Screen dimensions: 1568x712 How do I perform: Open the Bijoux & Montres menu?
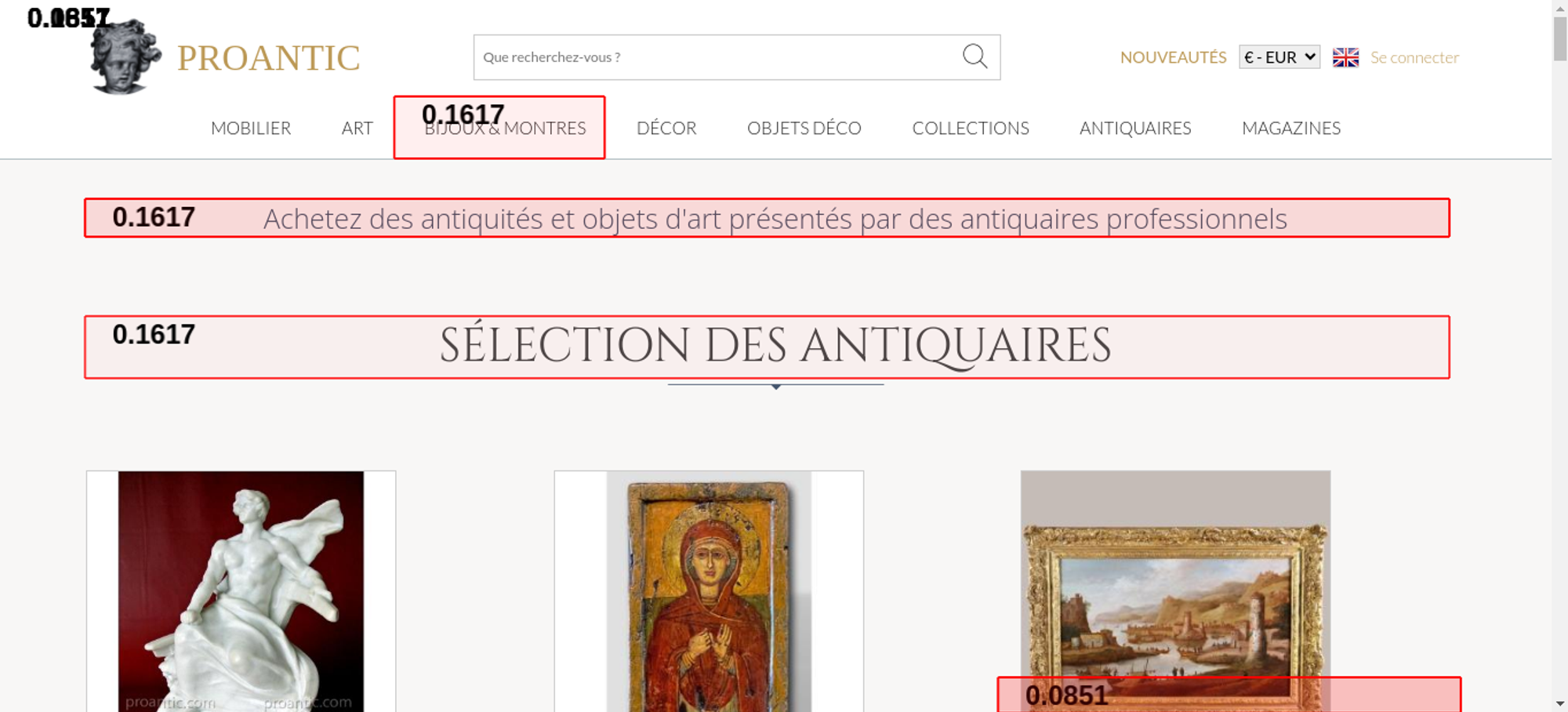pyautogui.click(x=505, y=128)
